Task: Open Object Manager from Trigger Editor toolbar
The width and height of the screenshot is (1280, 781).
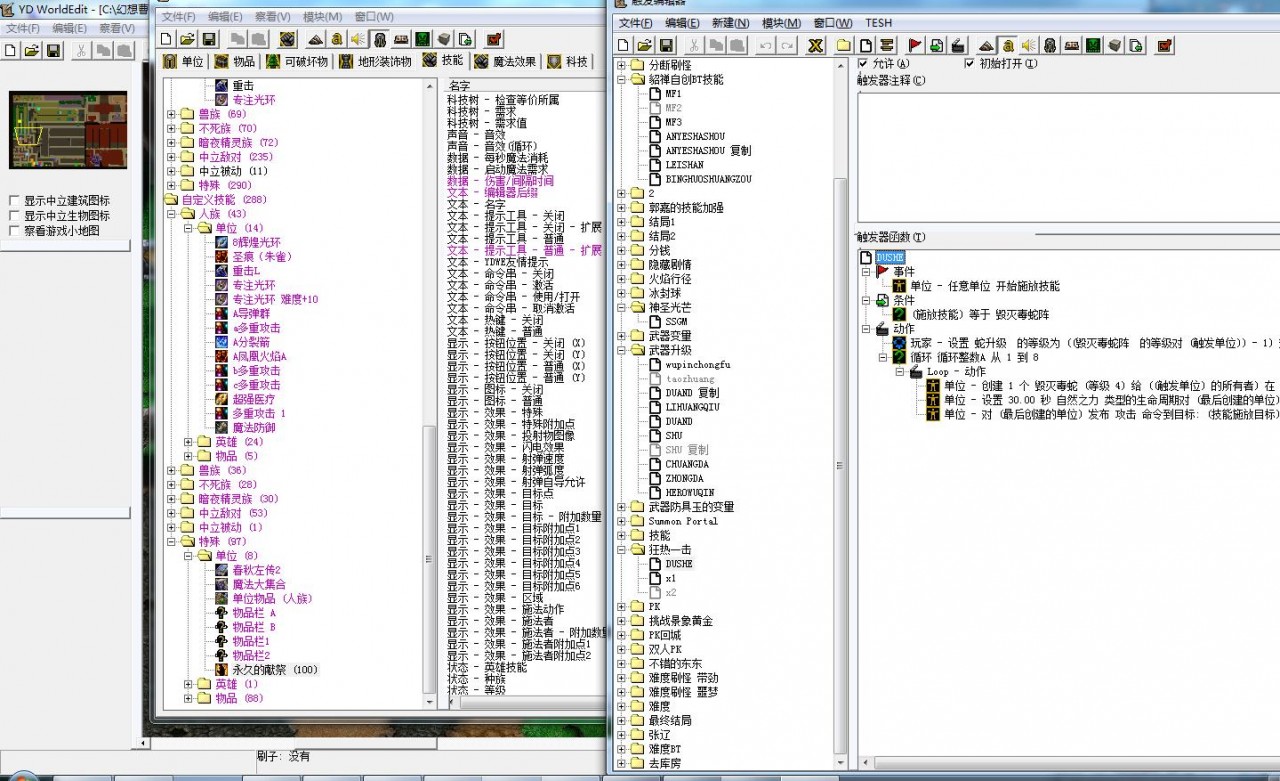Action: click(x=1113, y=45)
